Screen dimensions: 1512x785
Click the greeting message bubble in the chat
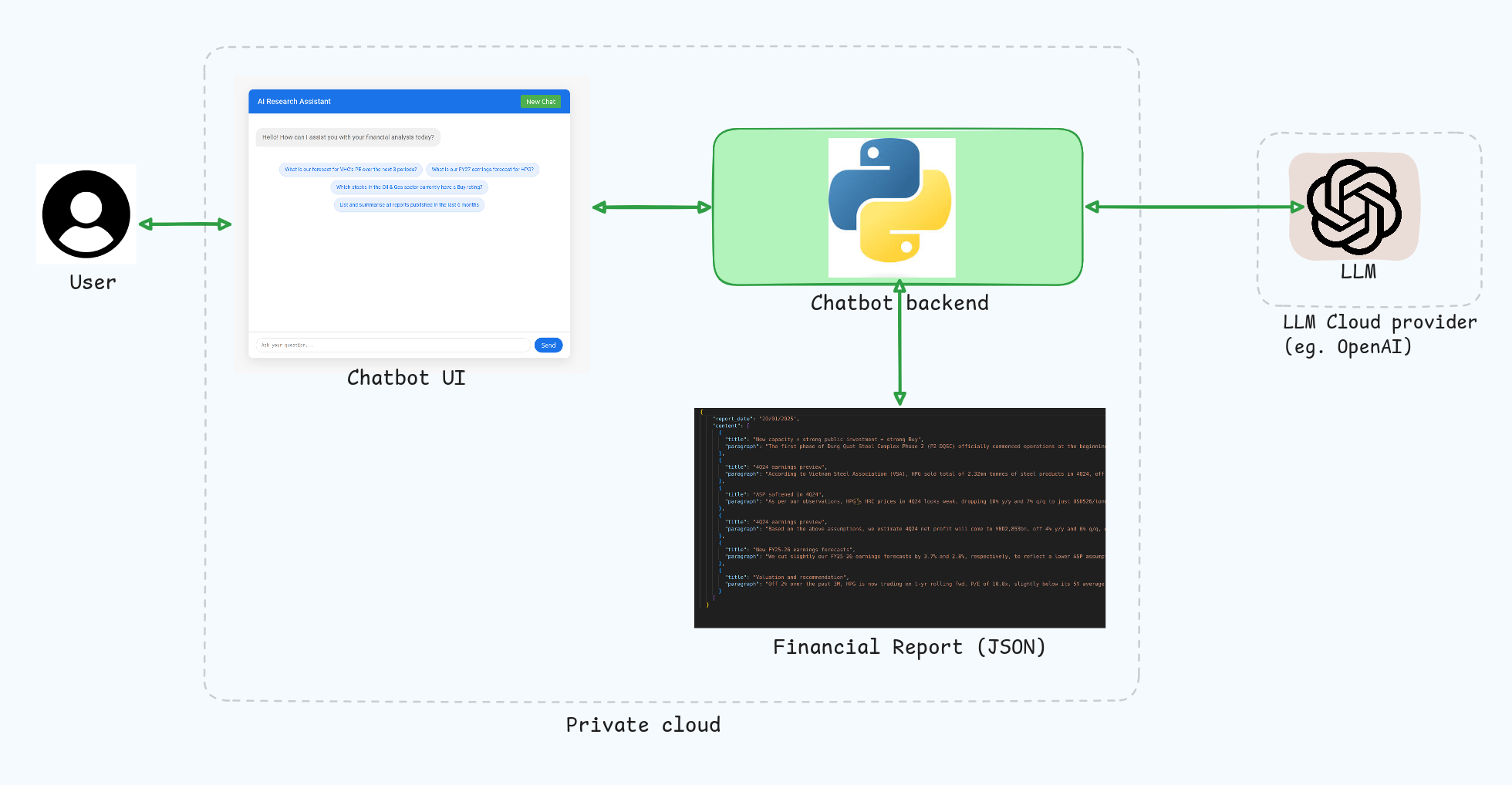pos(348,137)
